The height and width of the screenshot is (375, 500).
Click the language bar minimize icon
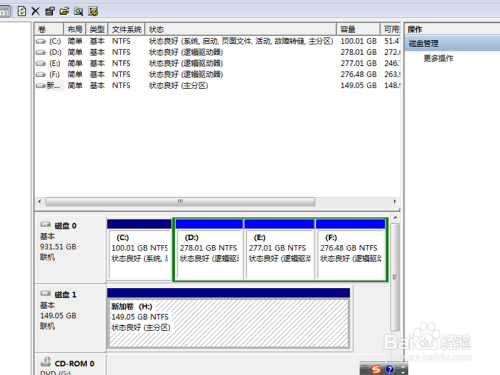403,366
